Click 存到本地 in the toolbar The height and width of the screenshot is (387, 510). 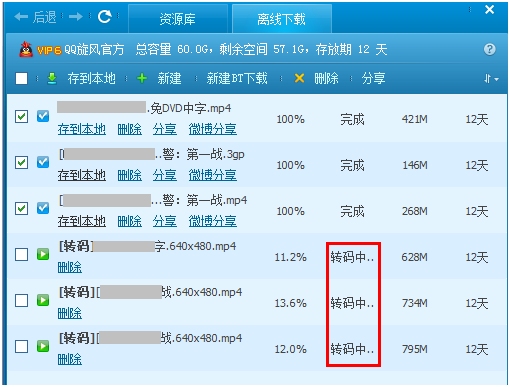(x=91, y=79)
